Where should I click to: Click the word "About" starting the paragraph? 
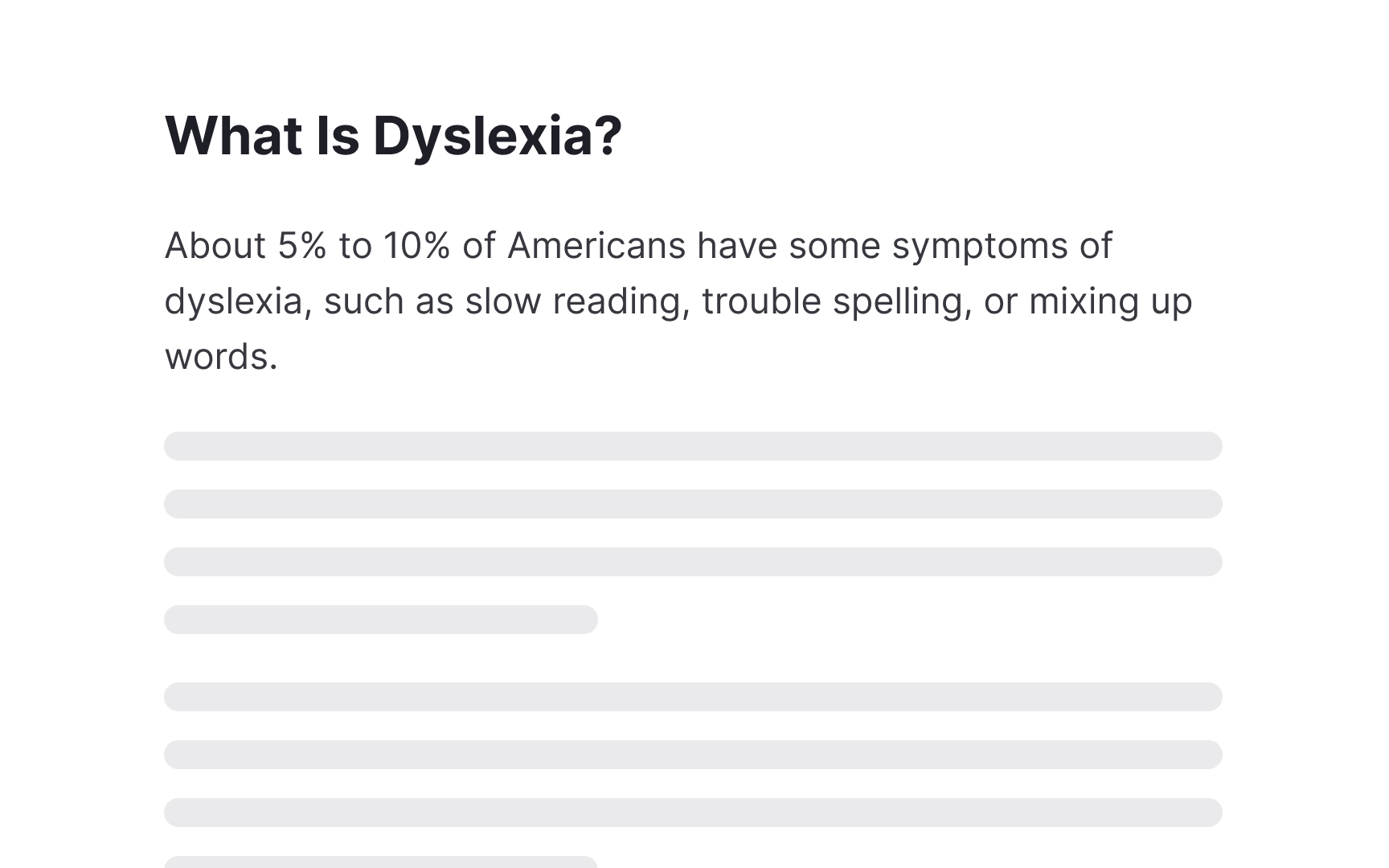tap(215, 245)
